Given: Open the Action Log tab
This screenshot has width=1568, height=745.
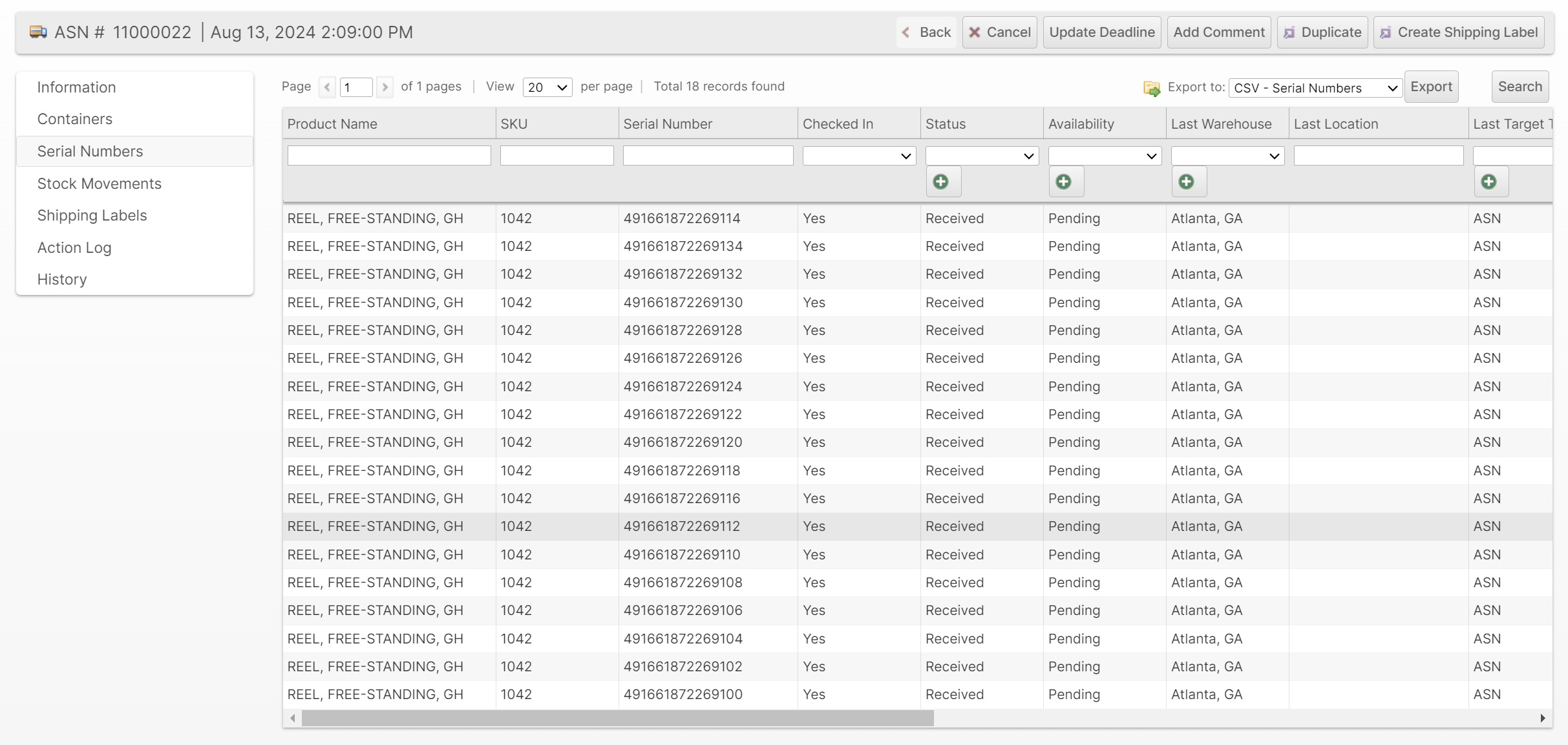Looking at the screenshot, I should click(x=74, y=248).
